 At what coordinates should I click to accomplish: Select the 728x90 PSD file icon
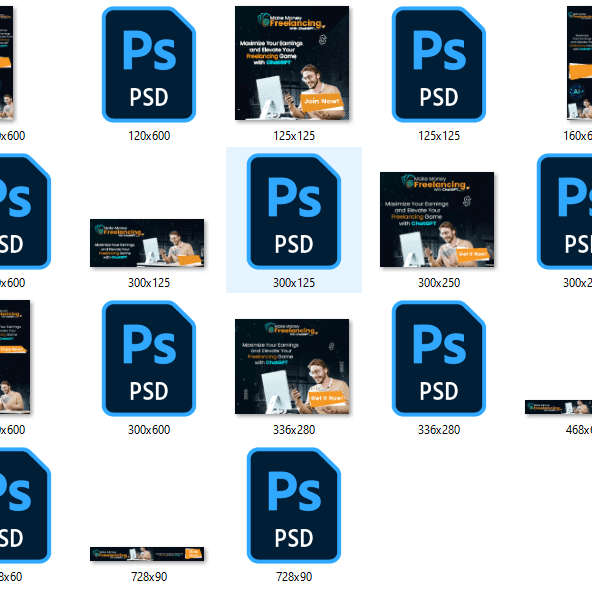294,505
